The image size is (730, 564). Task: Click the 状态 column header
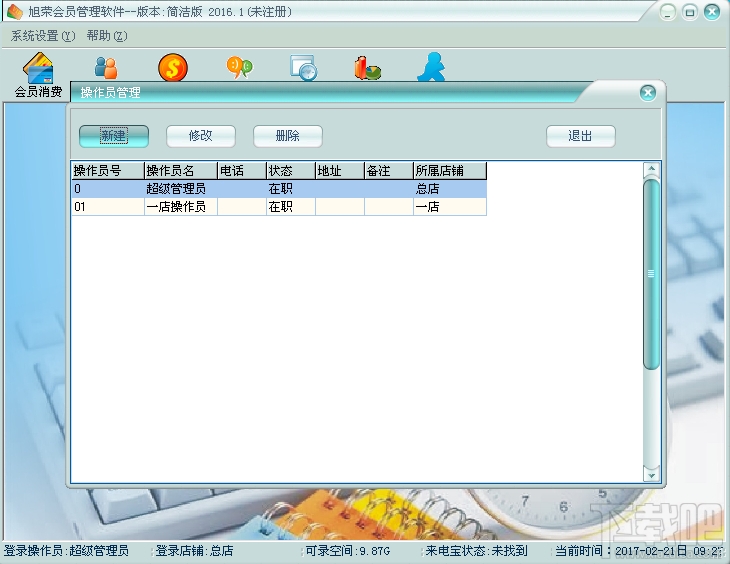291,171
